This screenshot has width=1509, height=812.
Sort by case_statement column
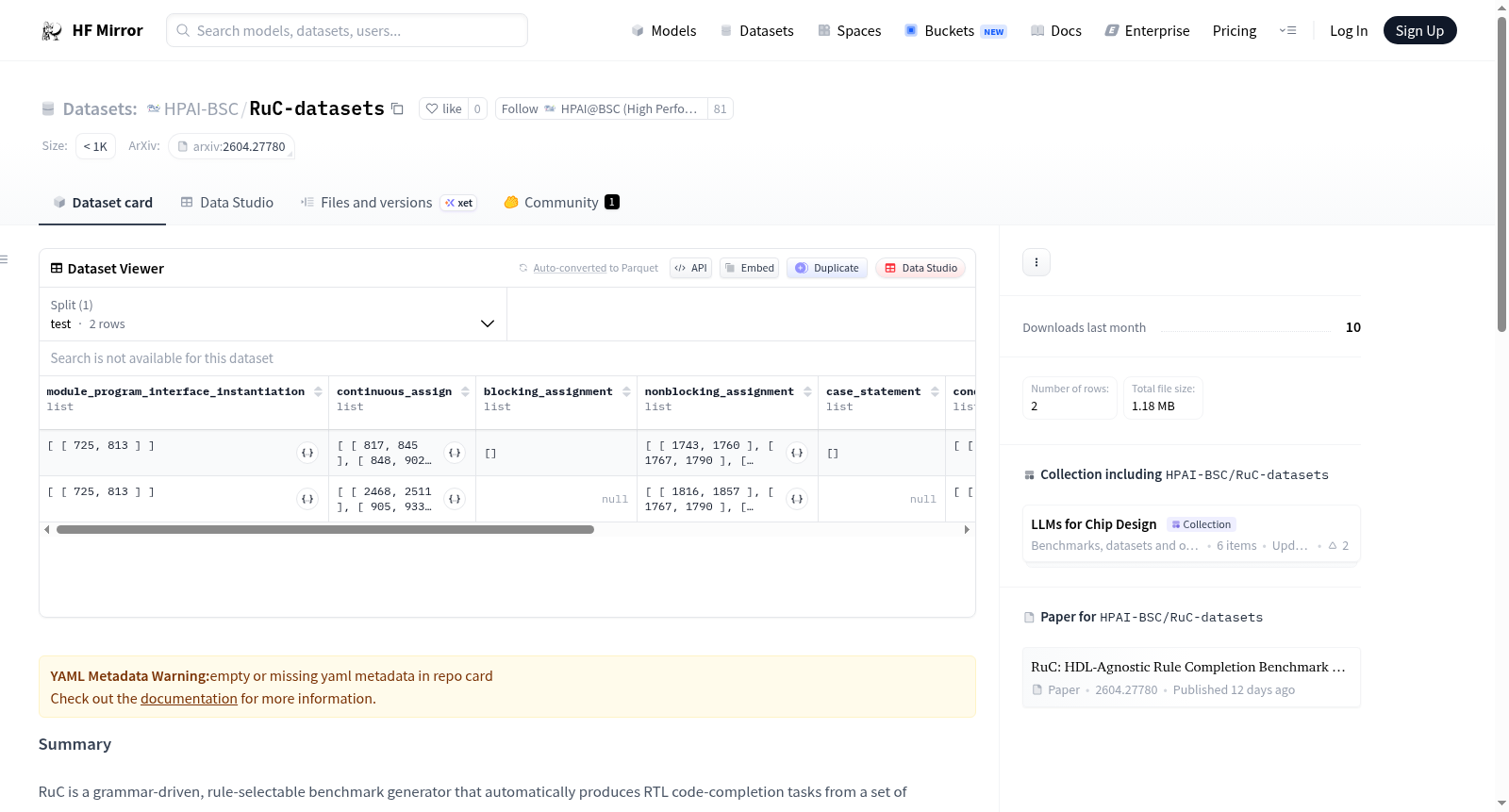935,391
